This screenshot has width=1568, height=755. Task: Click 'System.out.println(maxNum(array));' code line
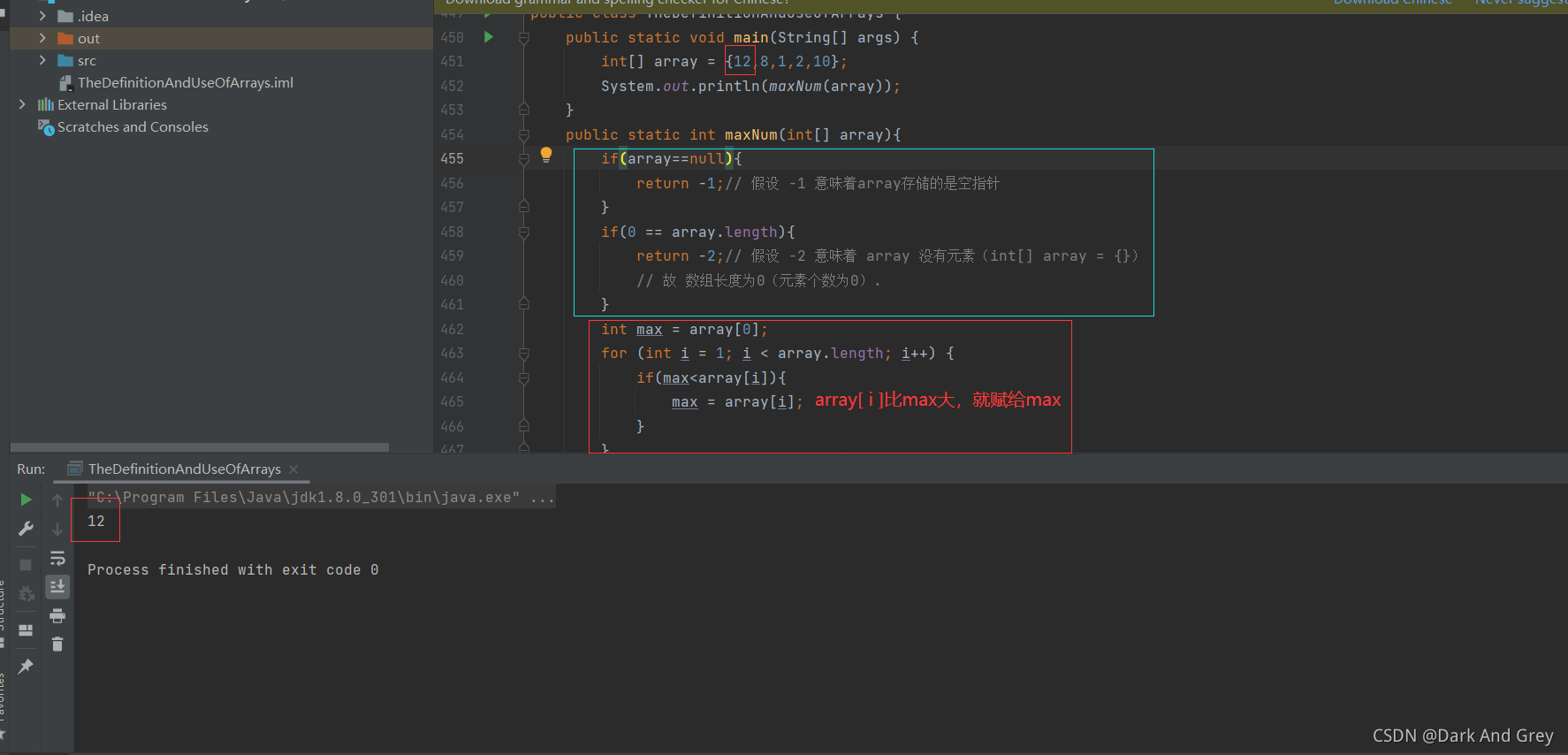click(x=750, y=87)
